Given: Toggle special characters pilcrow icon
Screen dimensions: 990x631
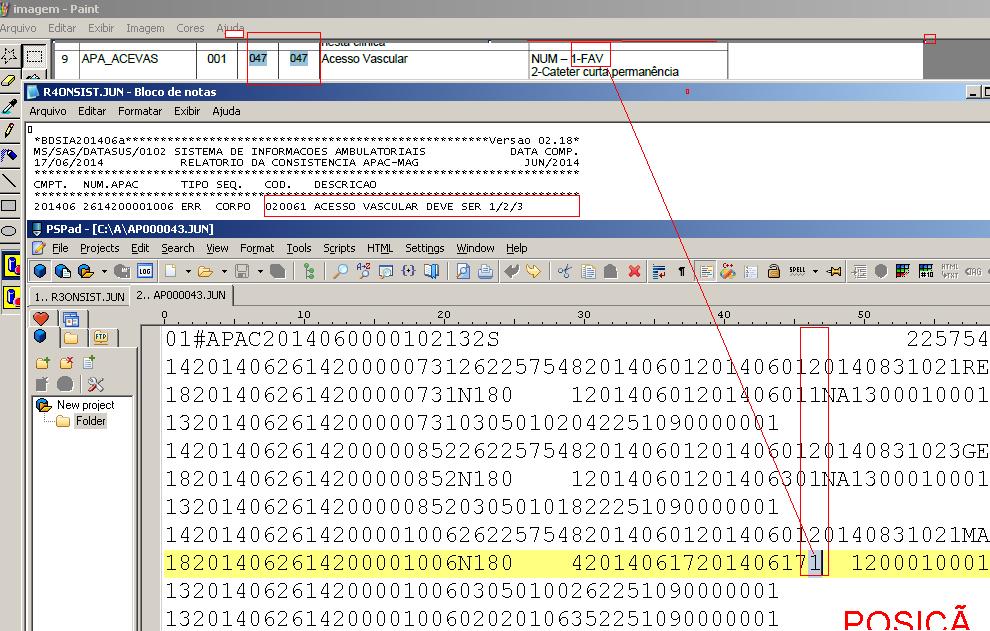Looking at the screenshot, I should [682, 271].
